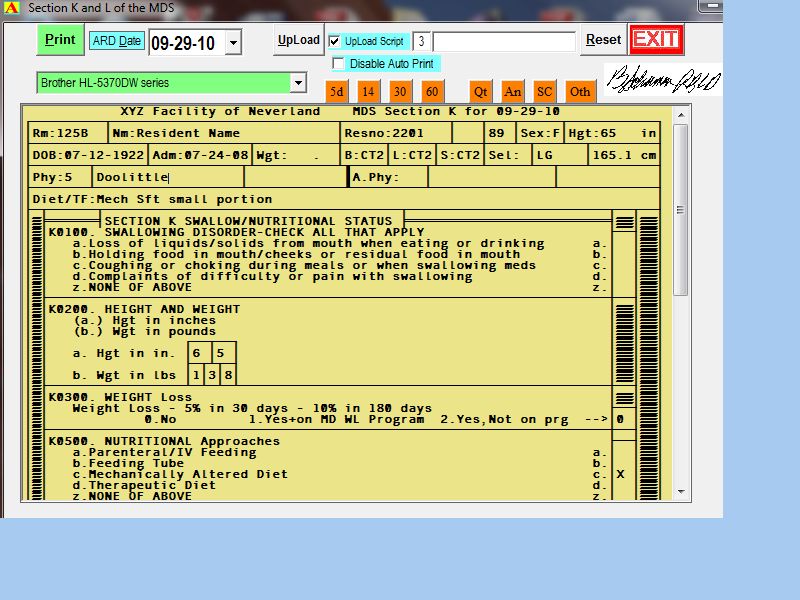The width and height of the screenshot is (800, 600).
Task: Click the Resno:2201 field
Action: tap(396, 133)
